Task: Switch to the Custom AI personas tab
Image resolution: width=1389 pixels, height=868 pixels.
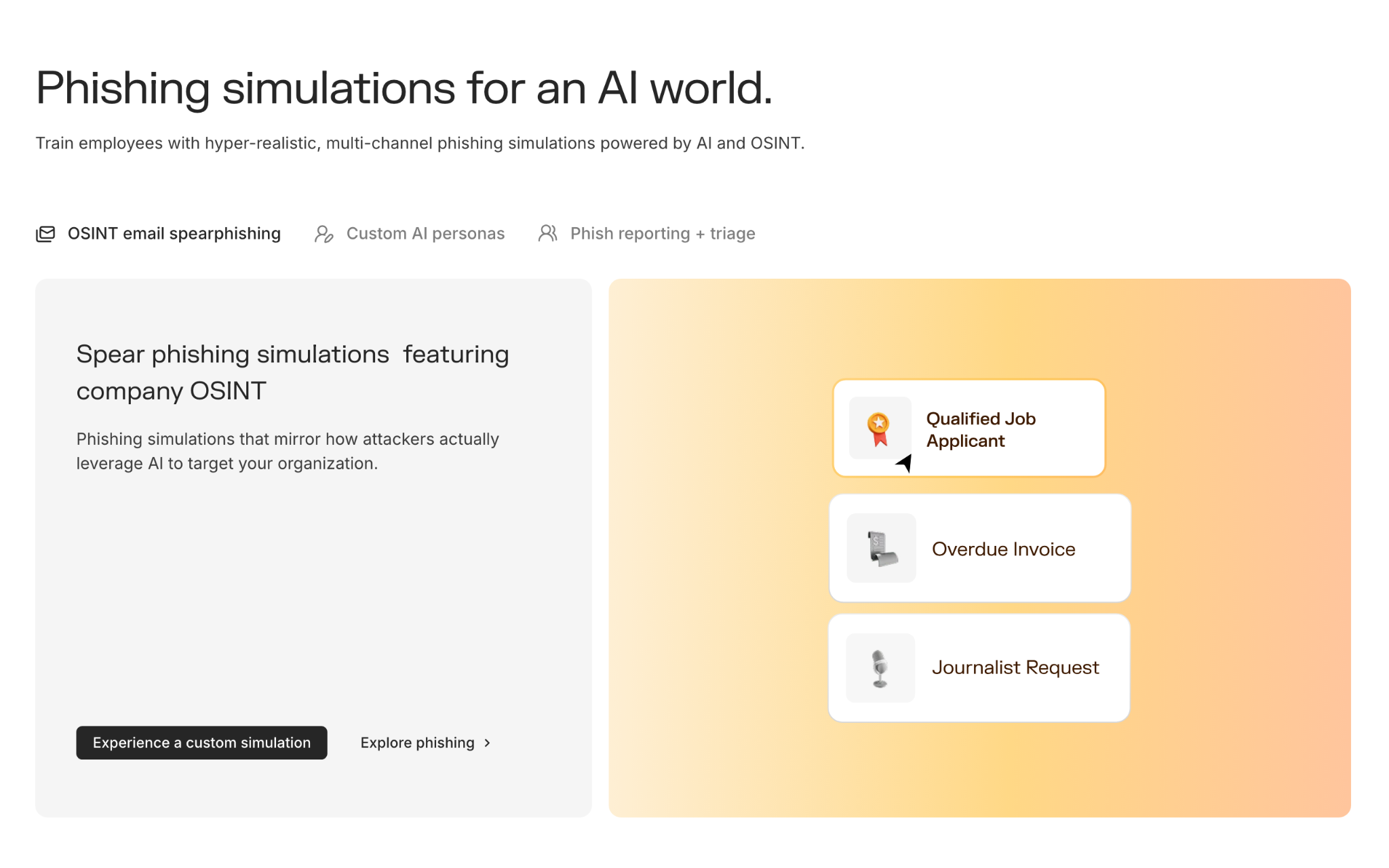Action: coord(410,234)
